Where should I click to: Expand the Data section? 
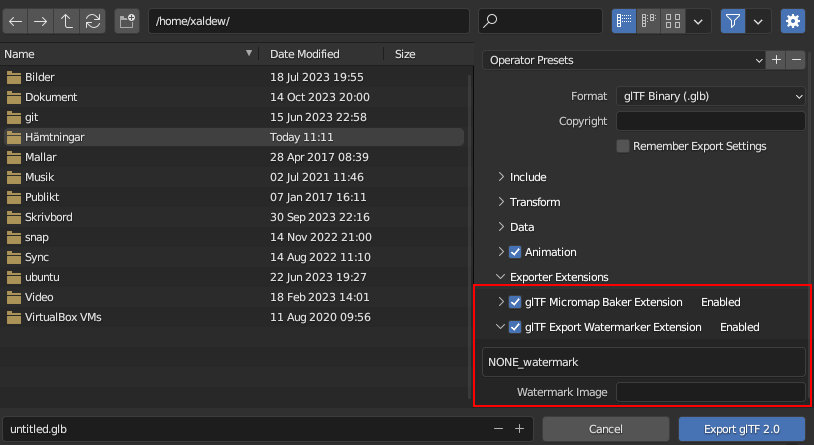click(x=501, y=227)
